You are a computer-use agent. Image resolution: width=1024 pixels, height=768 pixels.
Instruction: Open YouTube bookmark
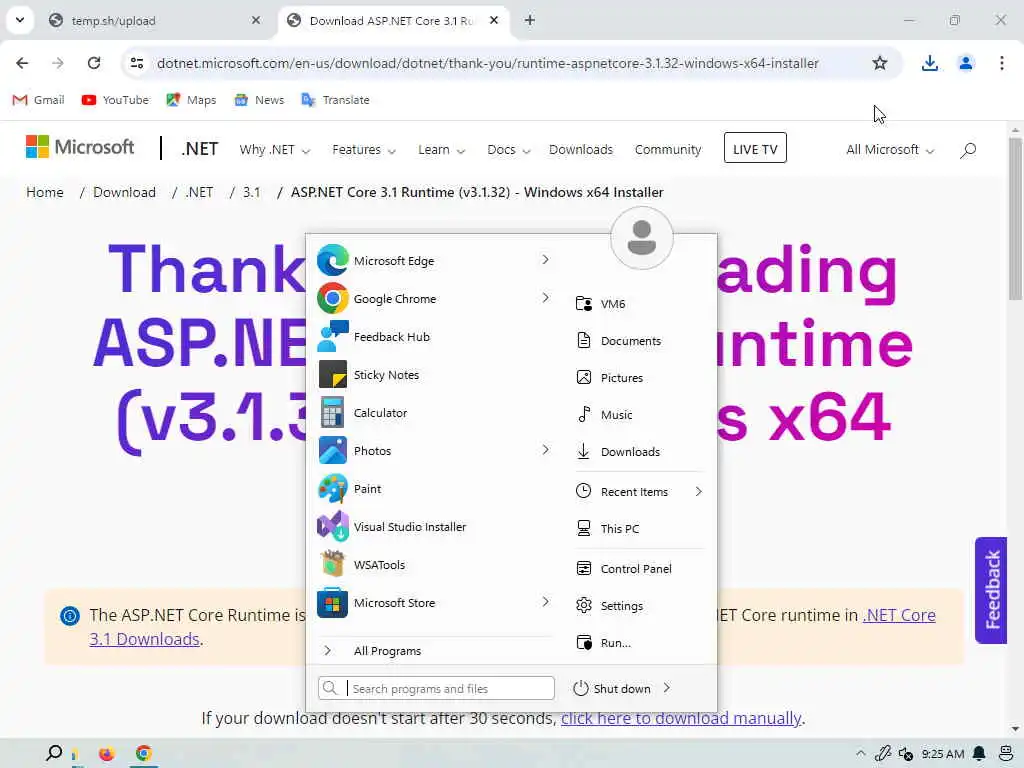click(116, 100)
